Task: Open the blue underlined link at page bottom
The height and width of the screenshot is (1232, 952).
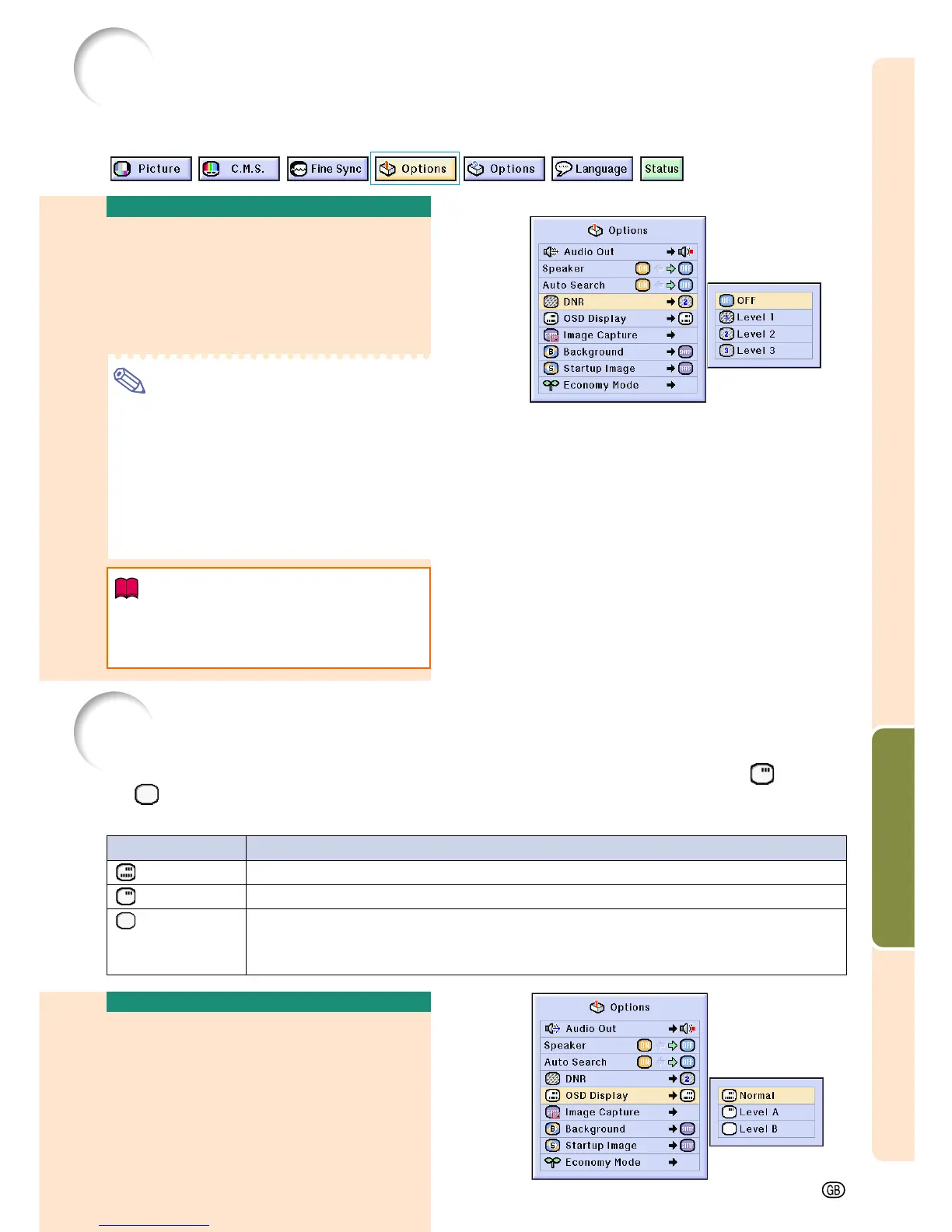Action: click(154, 1225)
